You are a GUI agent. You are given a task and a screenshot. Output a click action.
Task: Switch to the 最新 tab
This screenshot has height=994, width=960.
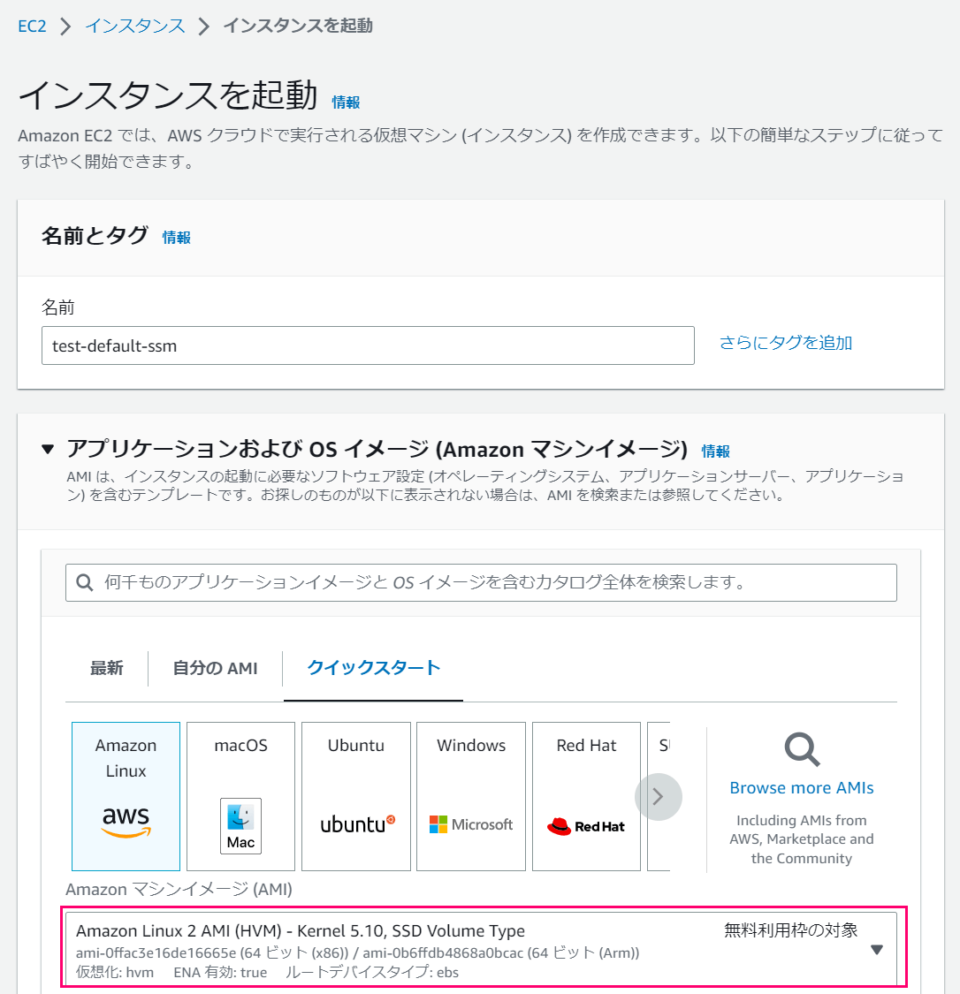tap(107, 668)
